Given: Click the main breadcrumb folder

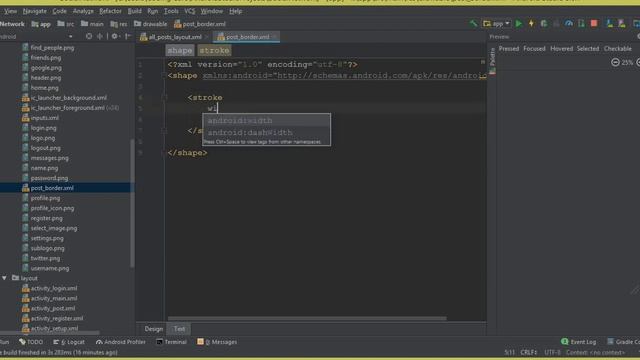Looking at the screenshot, I should [92, 24].
